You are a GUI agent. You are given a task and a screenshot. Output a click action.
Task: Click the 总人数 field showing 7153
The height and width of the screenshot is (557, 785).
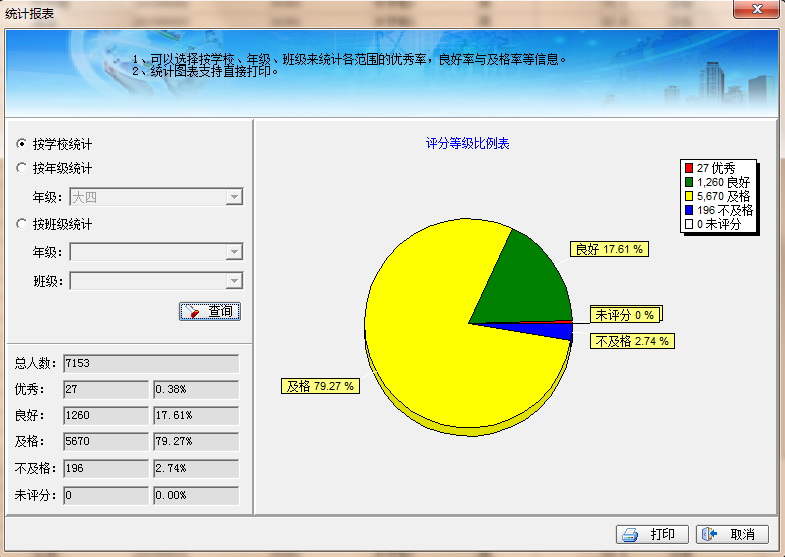point(151,363)
